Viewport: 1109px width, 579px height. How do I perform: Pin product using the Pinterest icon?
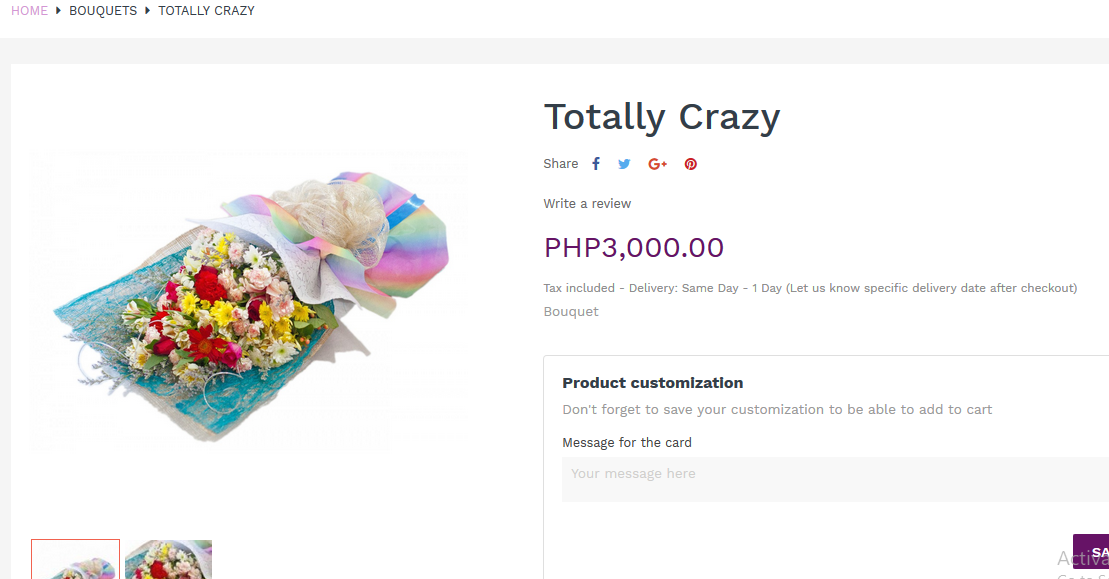(x=690, y=164)
